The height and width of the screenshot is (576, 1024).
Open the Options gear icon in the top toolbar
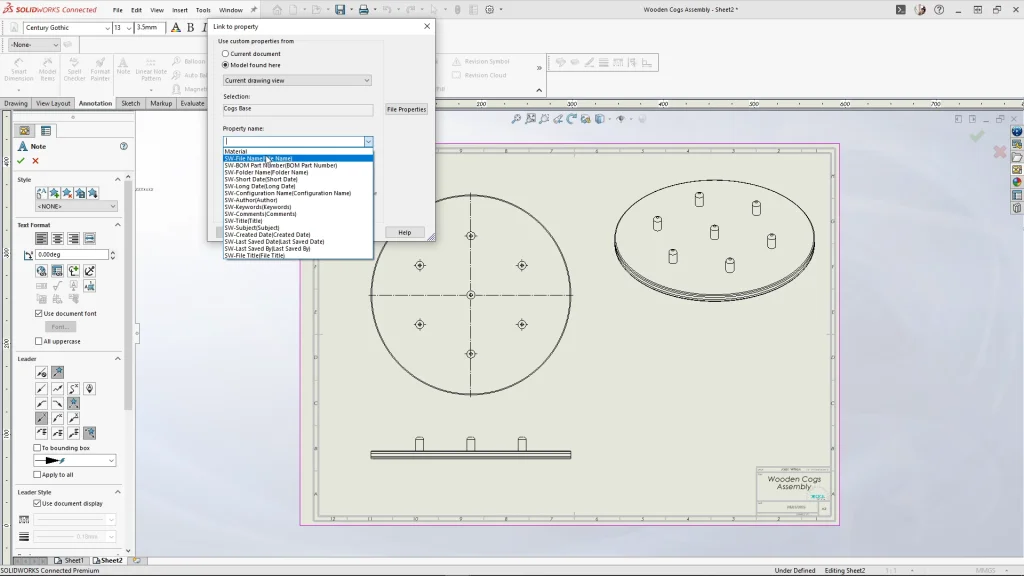tap(489, 10)
